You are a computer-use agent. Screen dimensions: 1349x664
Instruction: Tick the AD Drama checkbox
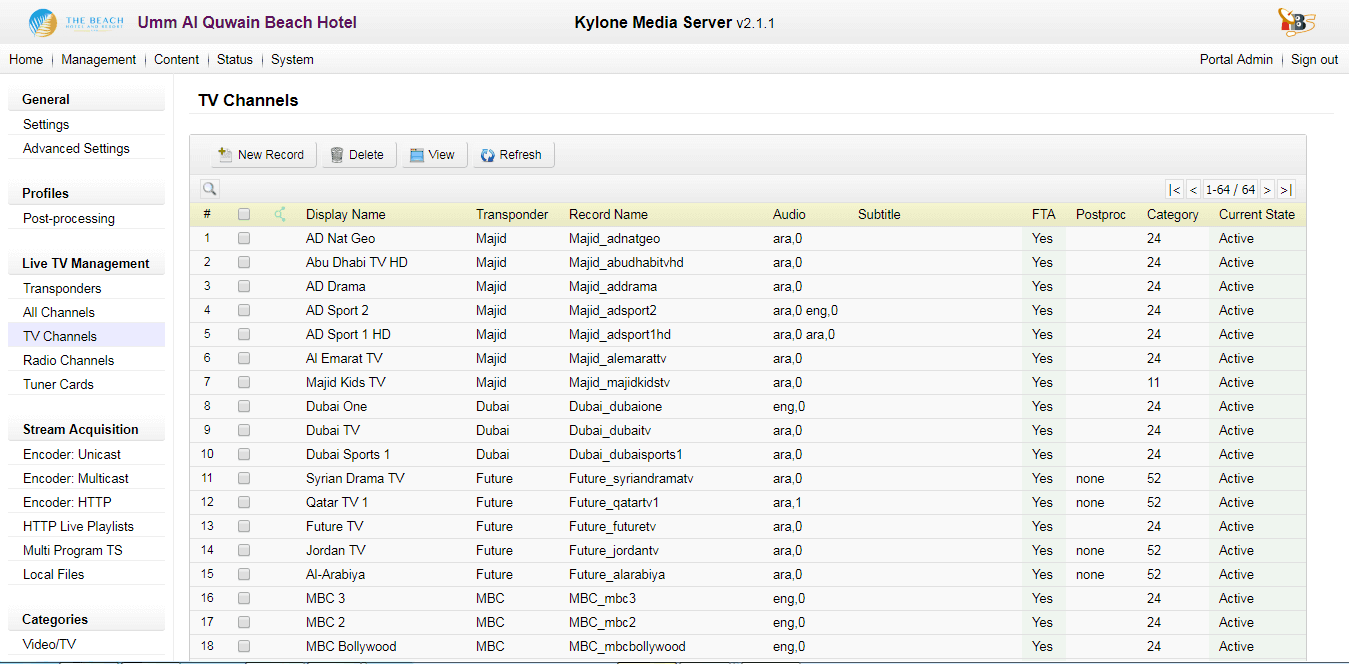click(x=244, y=286)
